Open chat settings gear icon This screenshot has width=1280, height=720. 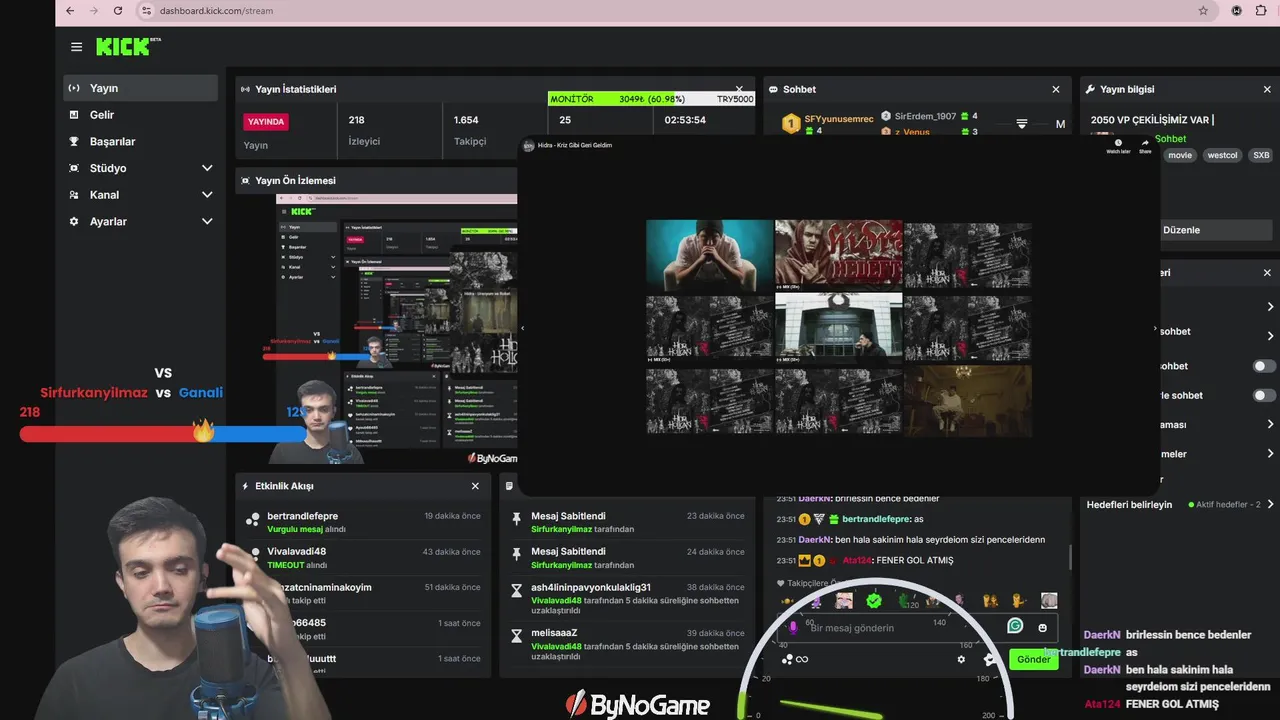pos(961,659)
